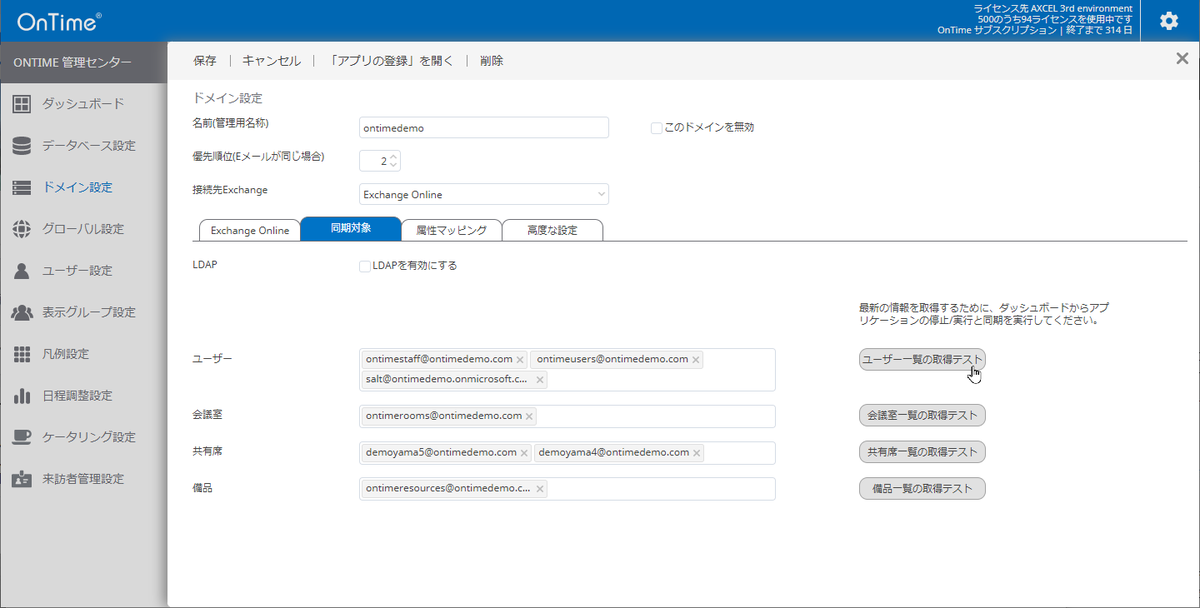Open the 属性マッピング tab
Viewport: 1200px width, 608px height.
coord(451,230)
